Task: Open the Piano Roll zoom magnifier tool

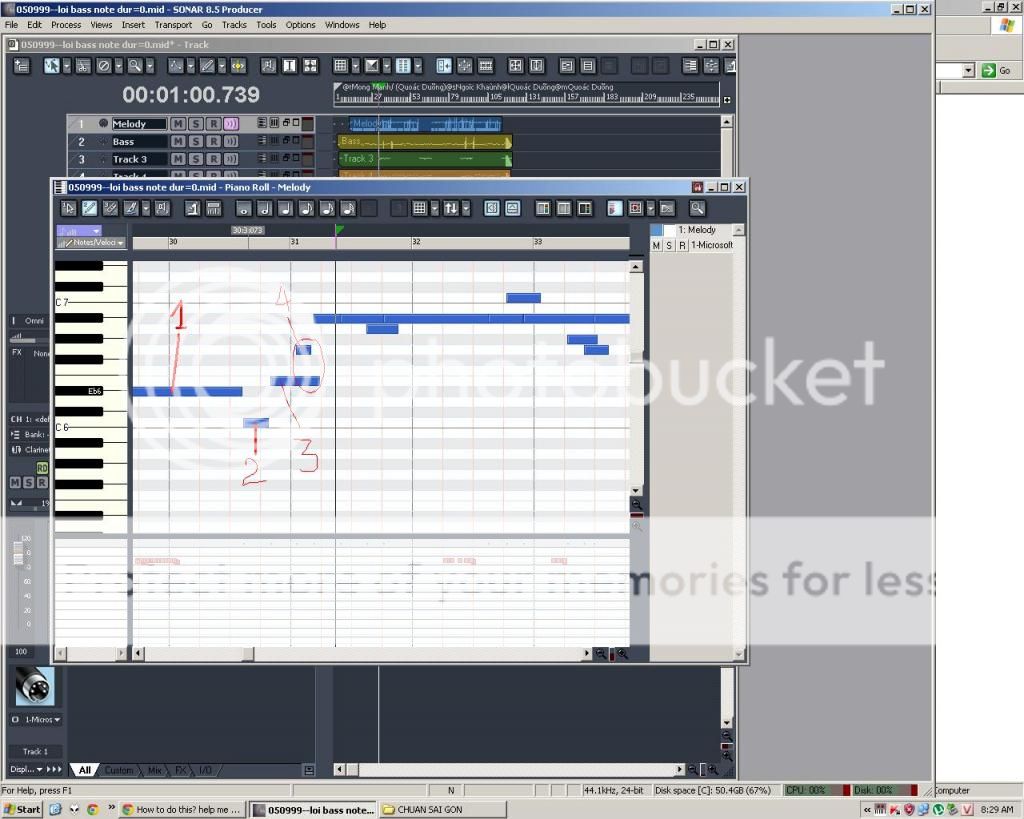Action: click(697, 208)
